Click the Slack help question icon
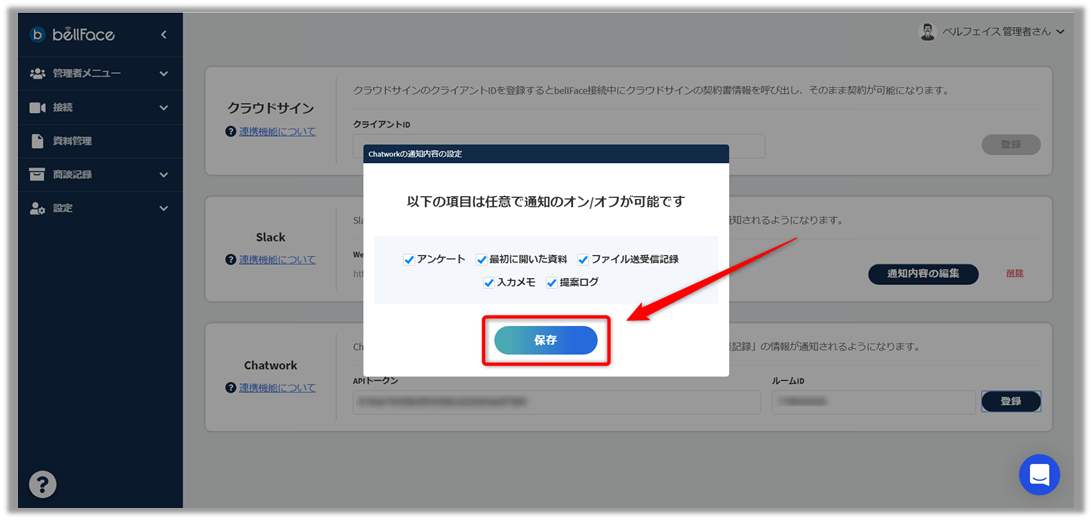 (231, 260)
